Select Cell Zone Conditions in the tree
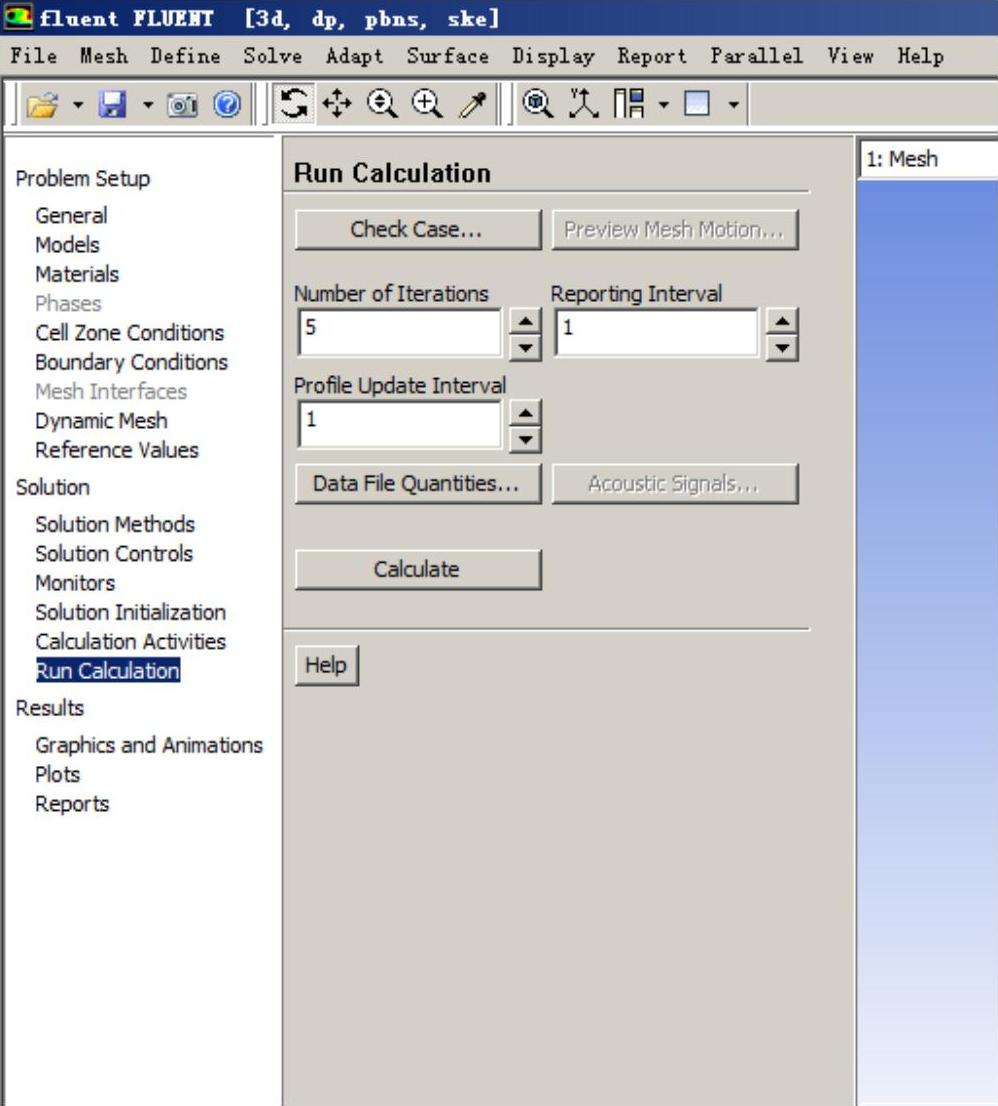Screen dimensions: 998x1106 click(x=130, y=332)
